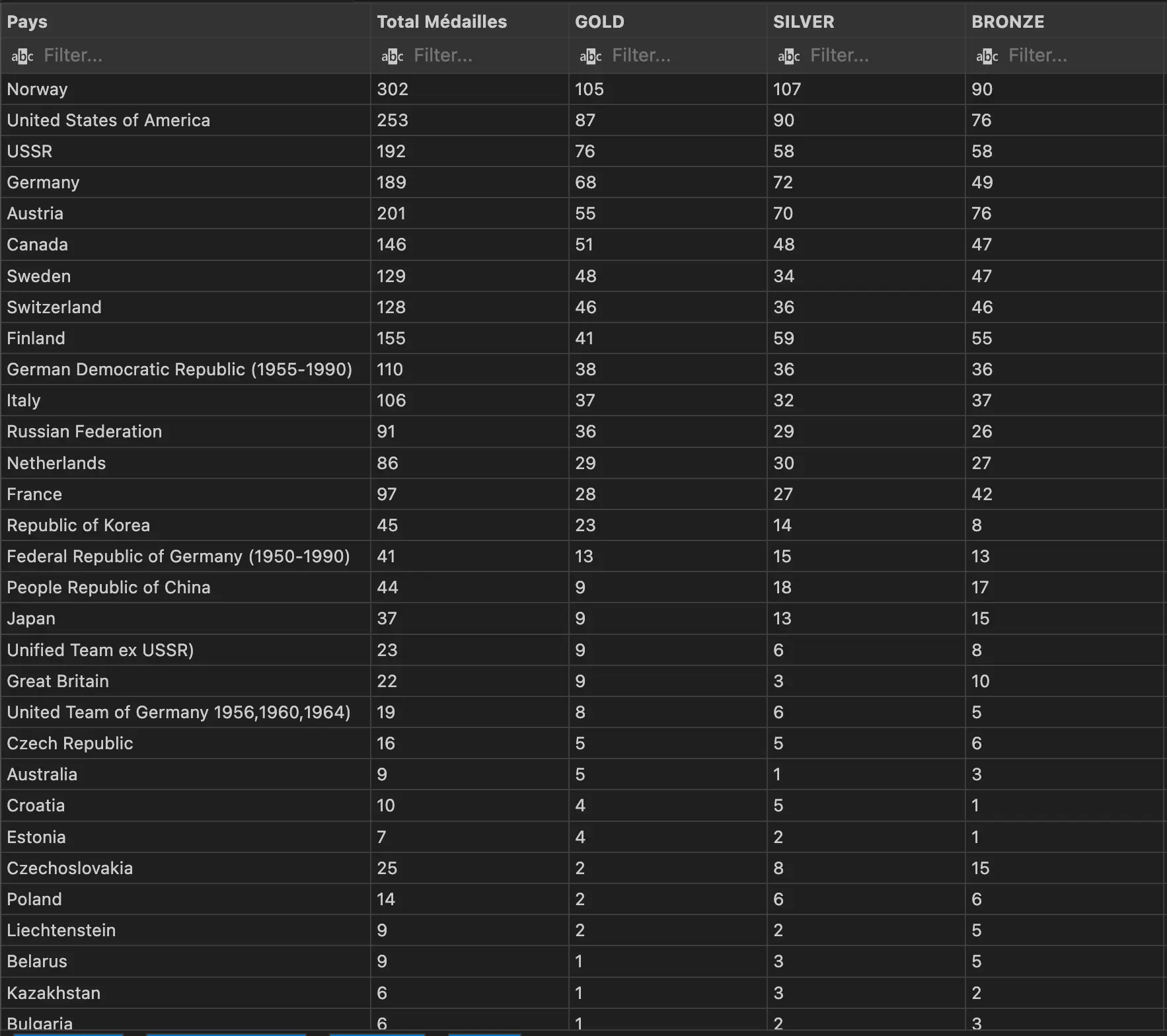The height and width of the screenshot is (1036, 1167).
Task: Select the Netherlands country cell
Action: (186, 463)
